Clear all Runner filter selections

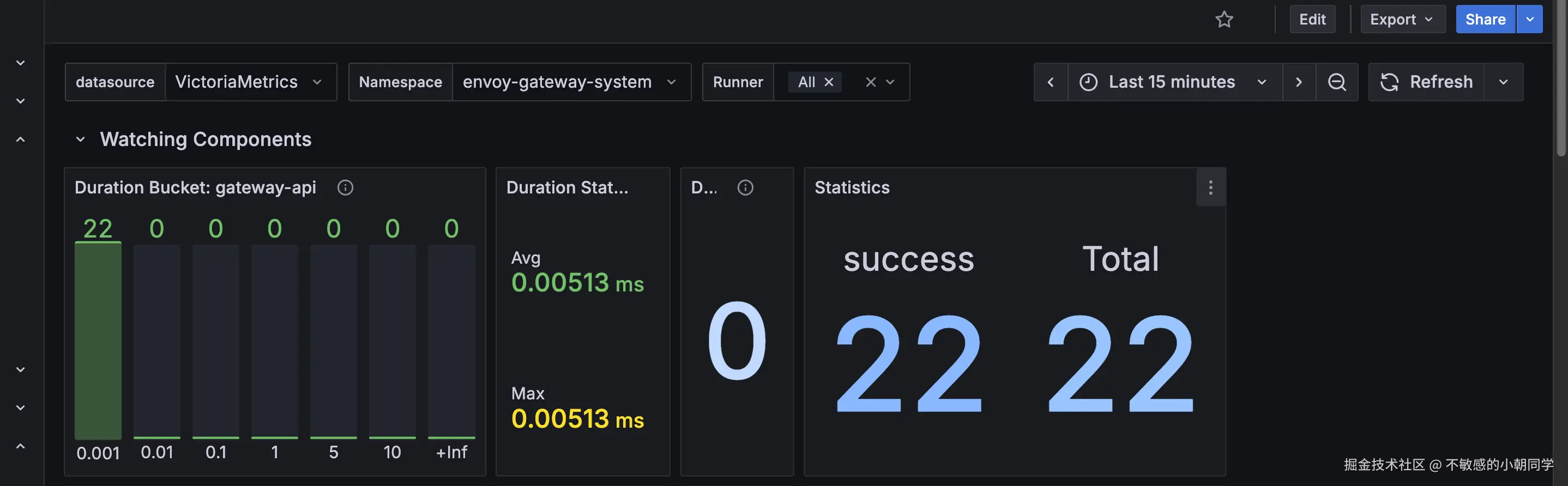pos(871,82)
